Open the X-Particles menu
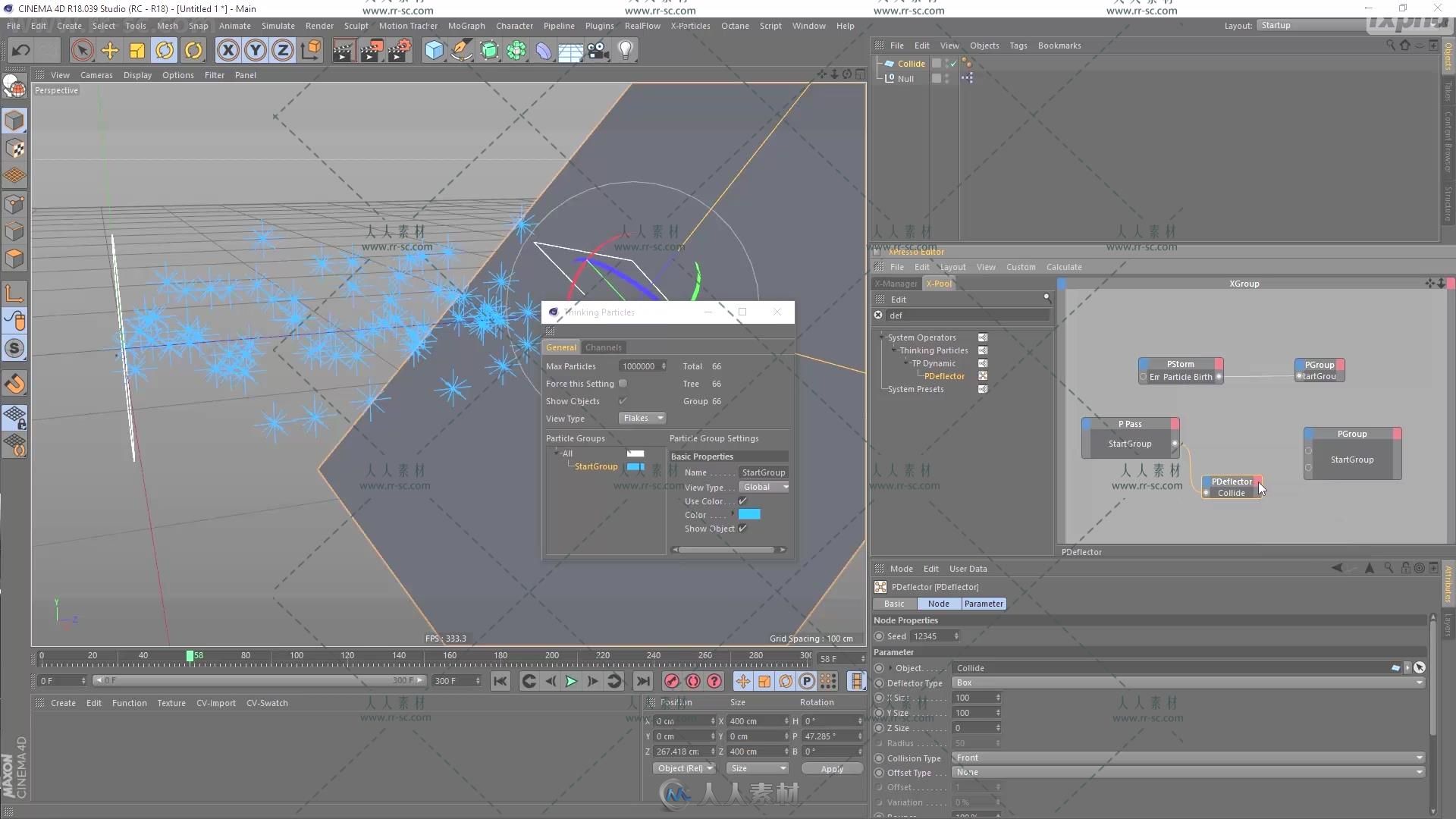The height and width of the screenshot is (819, 1456). click(x=690, y=26)
